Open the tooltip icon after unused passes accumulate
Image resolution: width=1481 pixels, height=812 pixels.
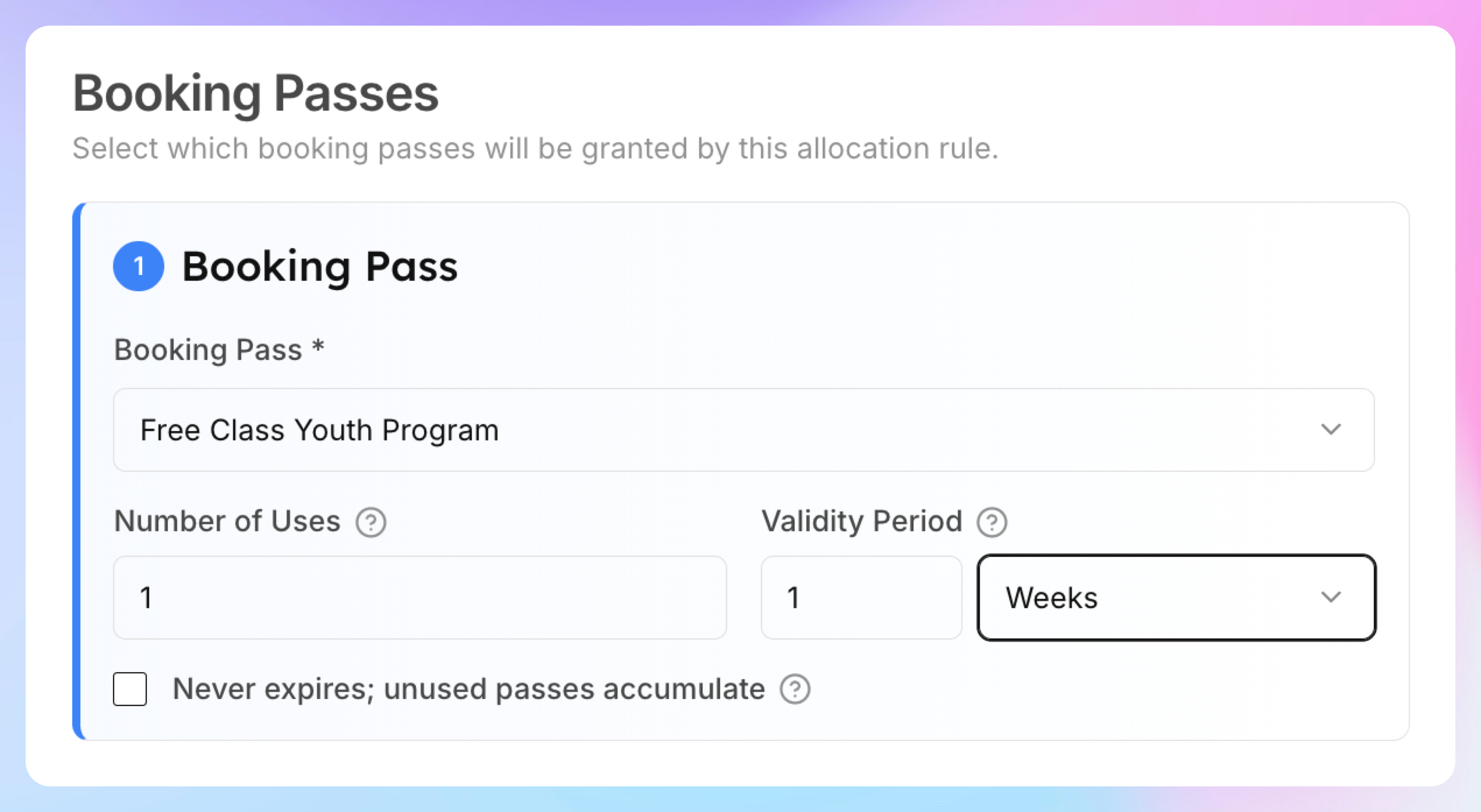pos(795,689)
